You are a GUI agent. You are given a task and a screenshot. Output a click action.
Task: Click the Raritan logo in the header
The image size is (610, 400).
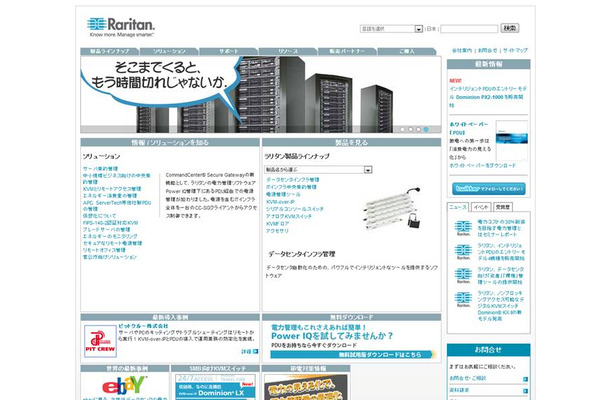coord(121,26)
